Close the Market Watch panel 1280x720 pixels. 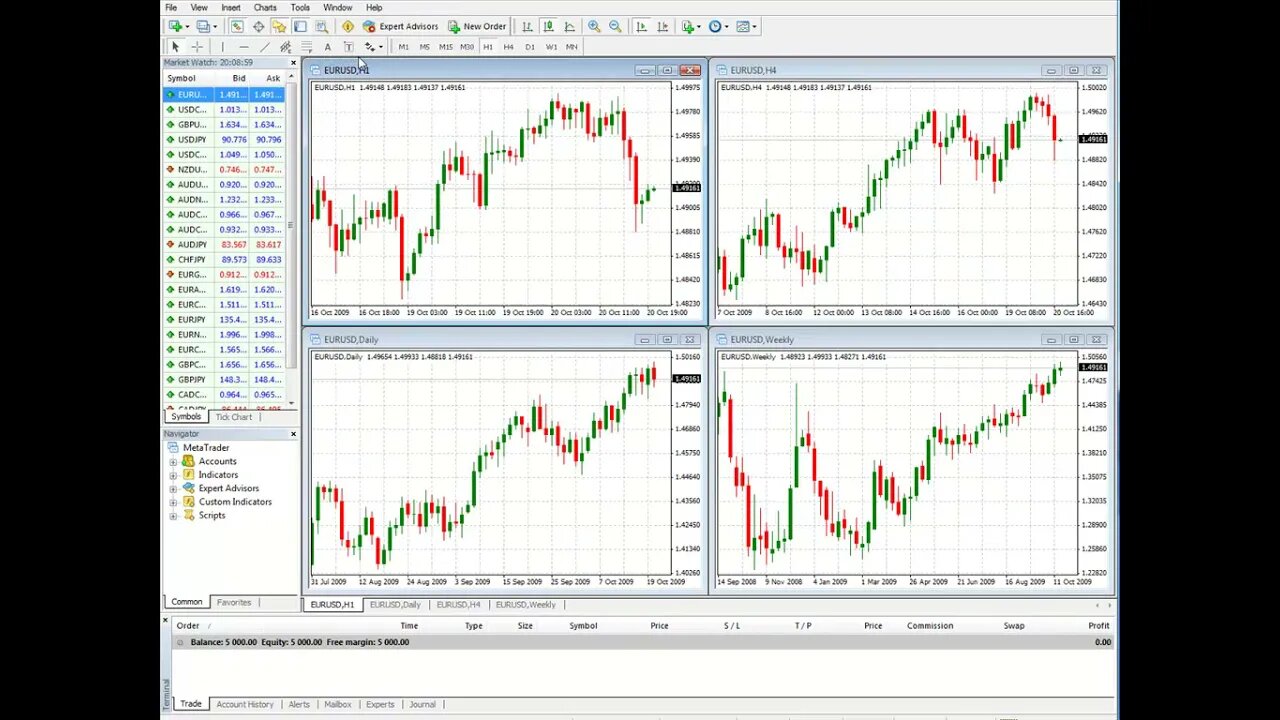[x=293, y=62]
